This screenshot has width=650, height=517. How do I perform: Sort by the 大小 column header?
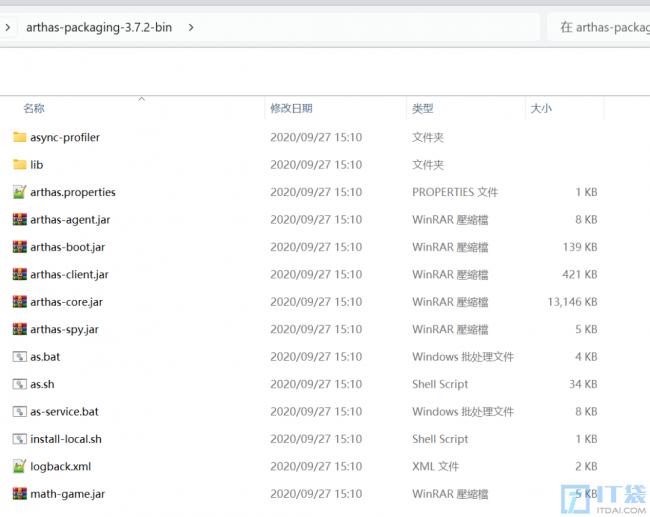(541, 109)
